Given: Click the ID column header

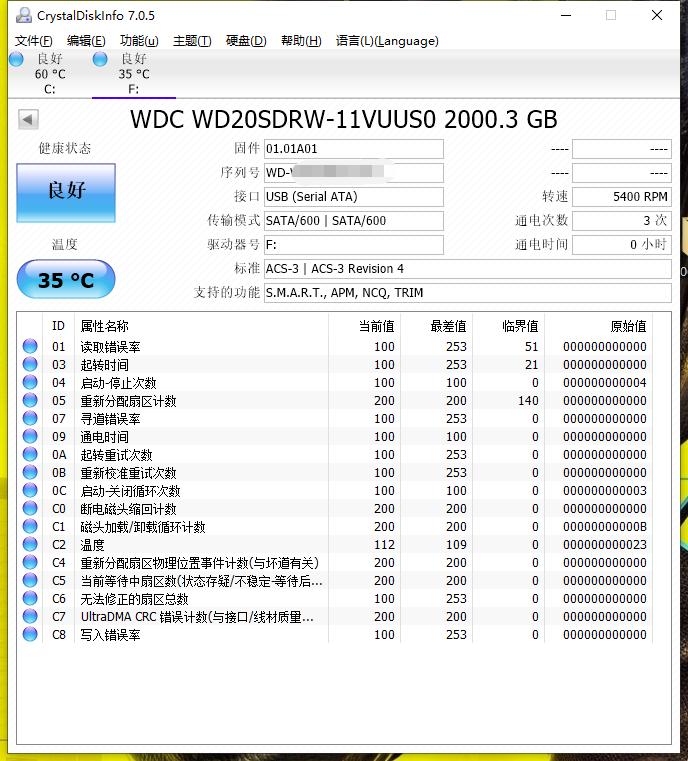Looking at the screenshot, I should pos(58,326).
